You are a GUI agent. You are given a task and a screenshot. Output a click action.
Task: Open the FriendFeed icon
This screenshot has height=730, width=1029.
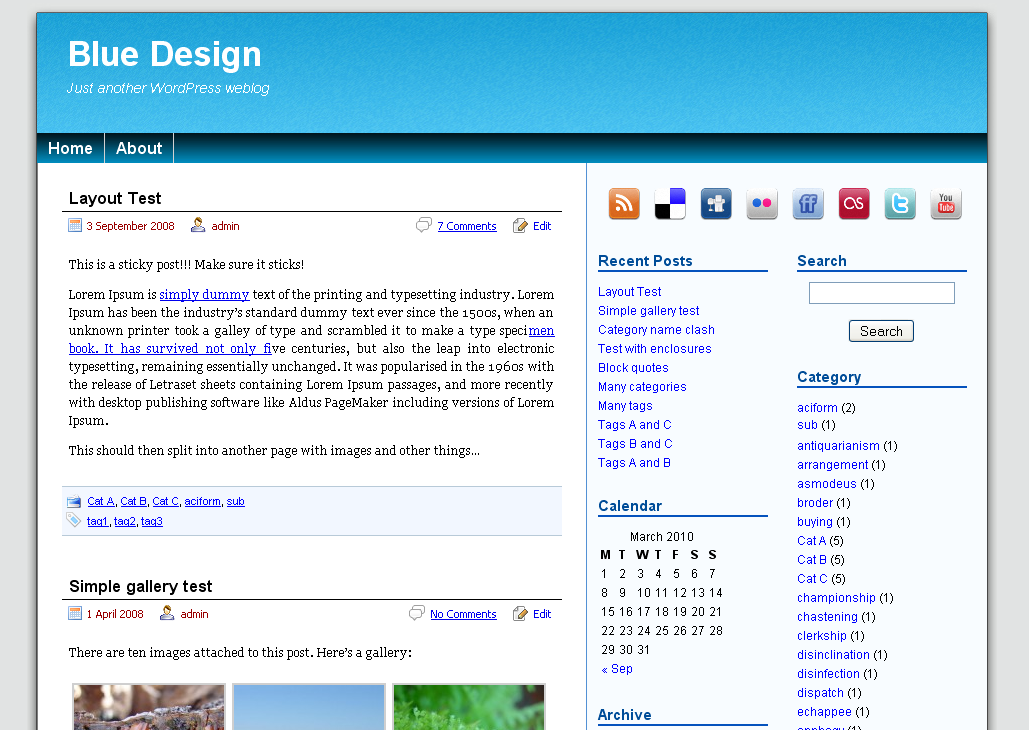(808, 204)
